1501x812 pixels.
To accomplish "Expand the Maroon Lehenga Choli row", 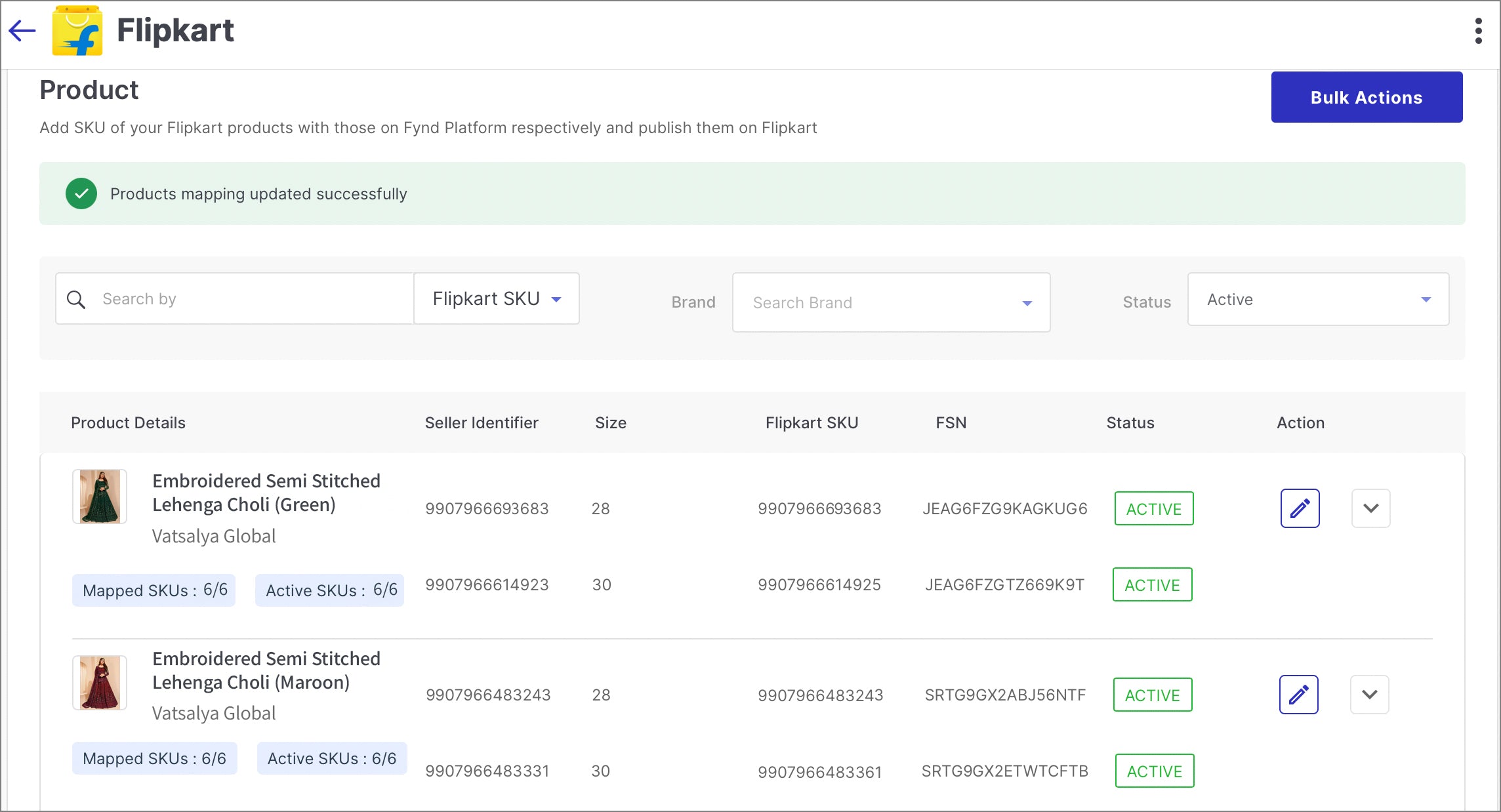I will tap(1369, 695).
